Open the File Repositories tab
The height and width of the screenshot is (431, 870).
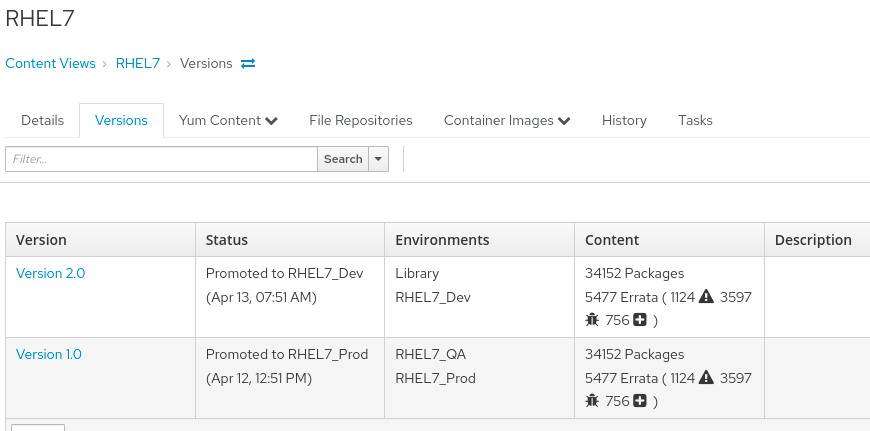point(361,120)
